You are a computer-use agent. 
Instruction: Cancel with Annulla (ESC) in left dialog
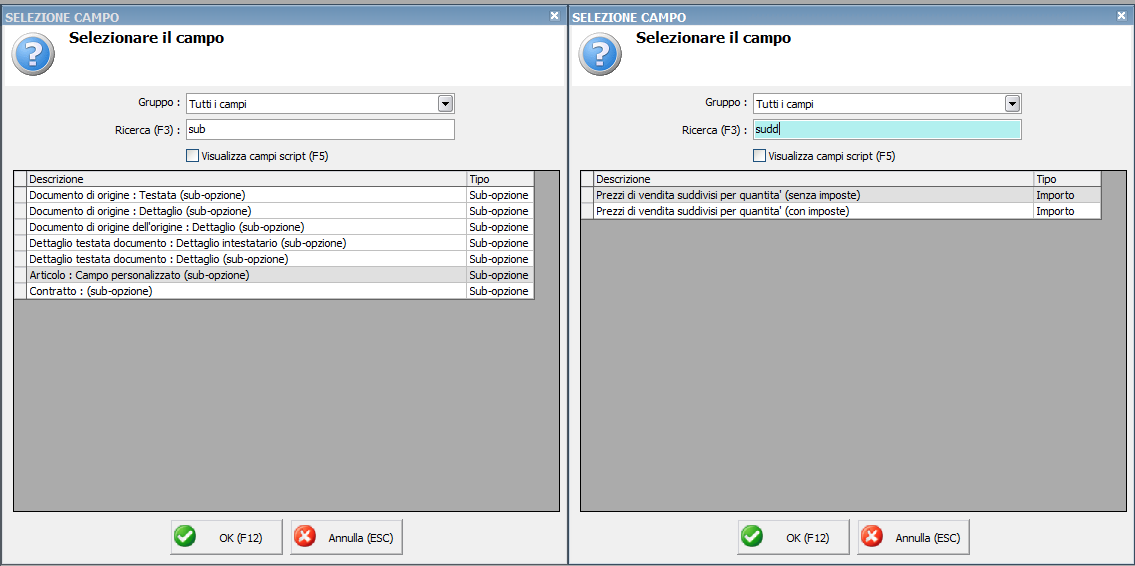346,537
